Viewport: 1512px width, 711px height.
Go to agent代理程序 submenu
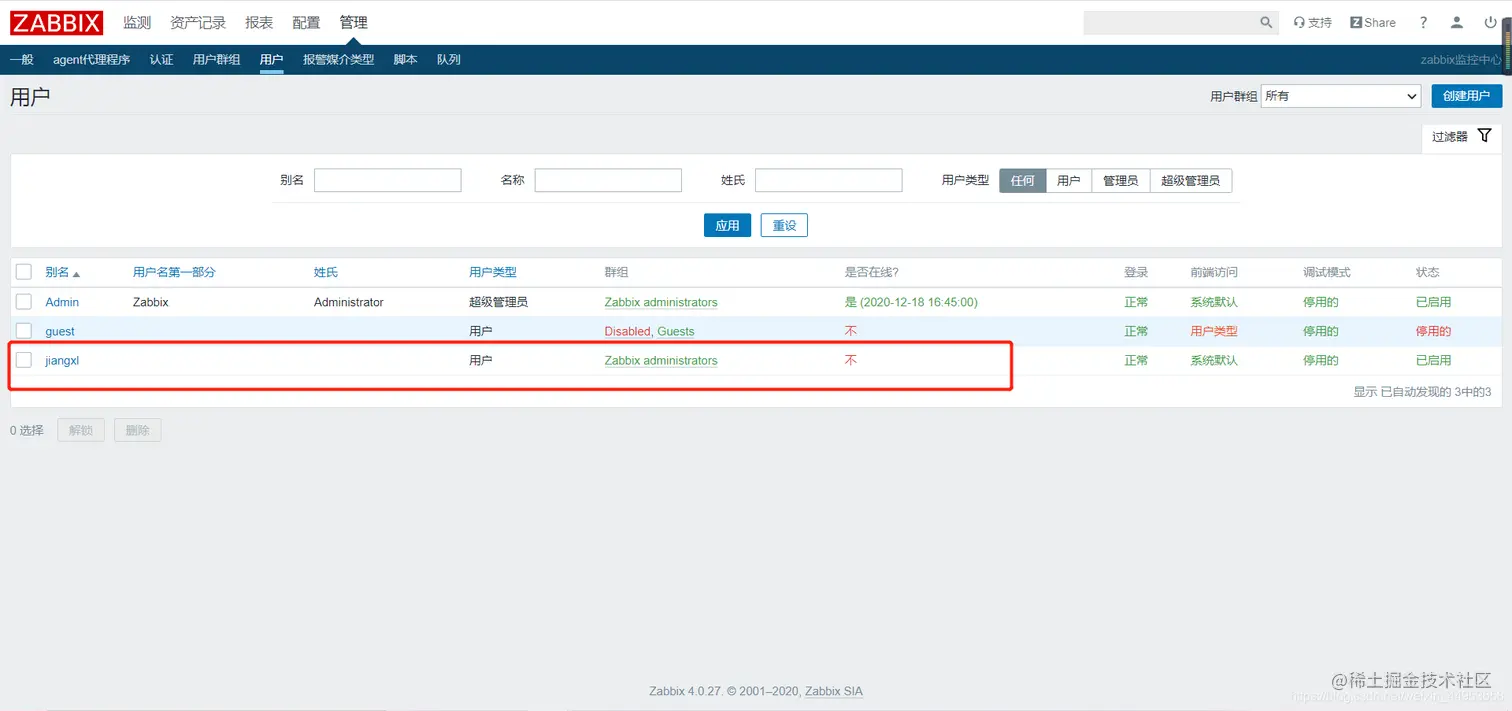pyautogui.click(x=92, y=60)
